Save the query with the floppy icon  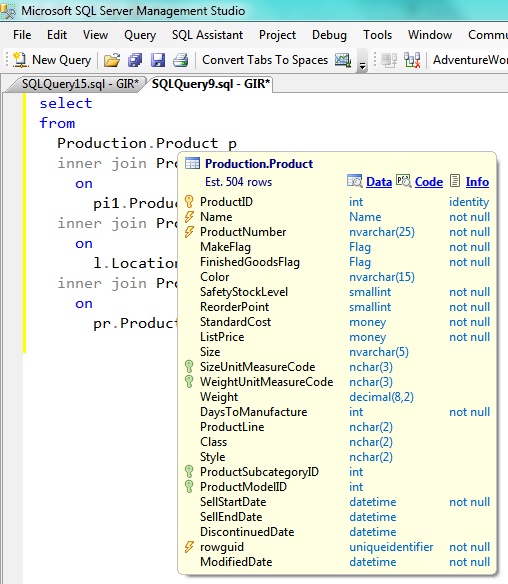158,60
